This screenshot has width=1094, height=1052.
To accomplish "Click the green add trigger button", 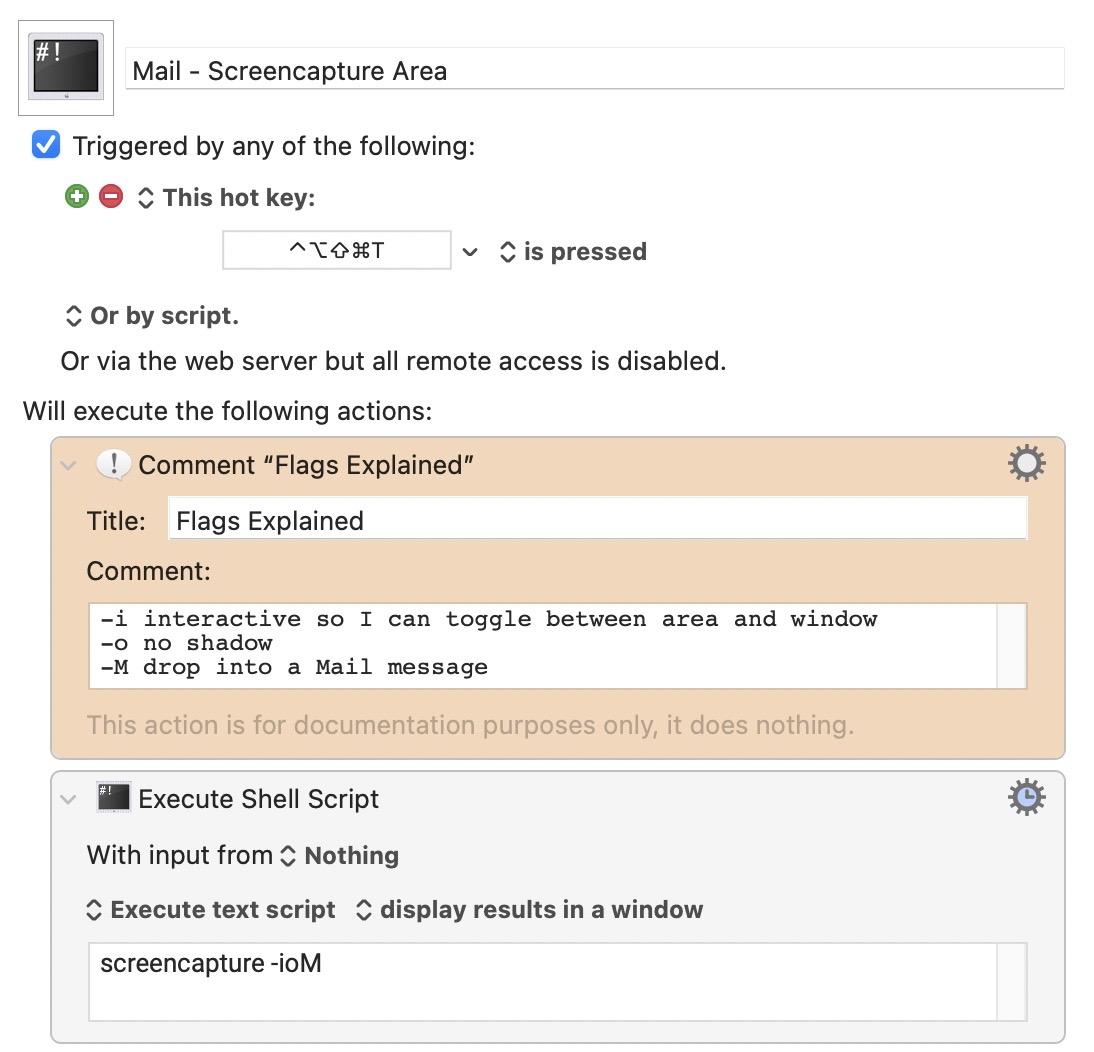I will pyautogui.click(x=77, y=197).
